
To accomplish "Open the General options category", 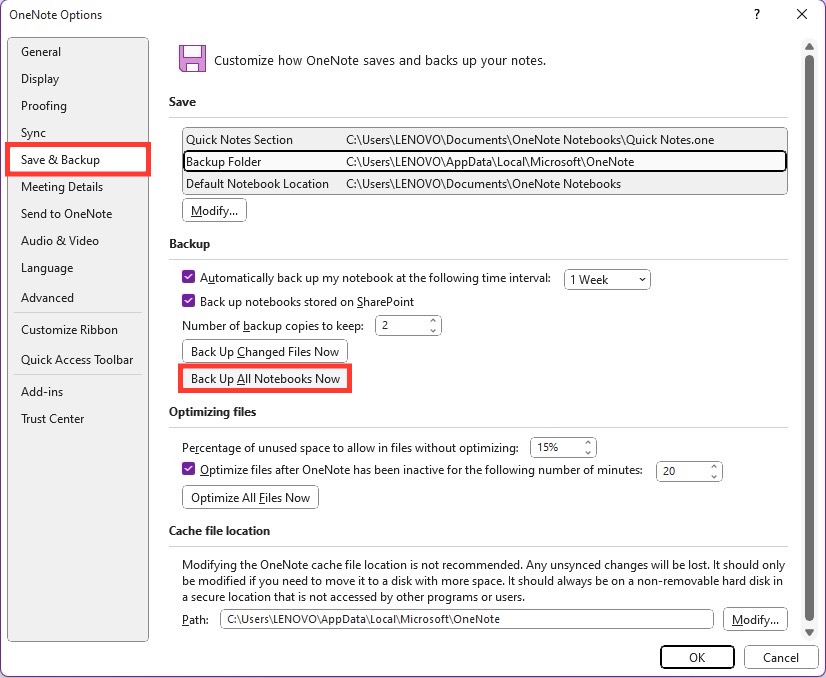I will pos(78,52).
